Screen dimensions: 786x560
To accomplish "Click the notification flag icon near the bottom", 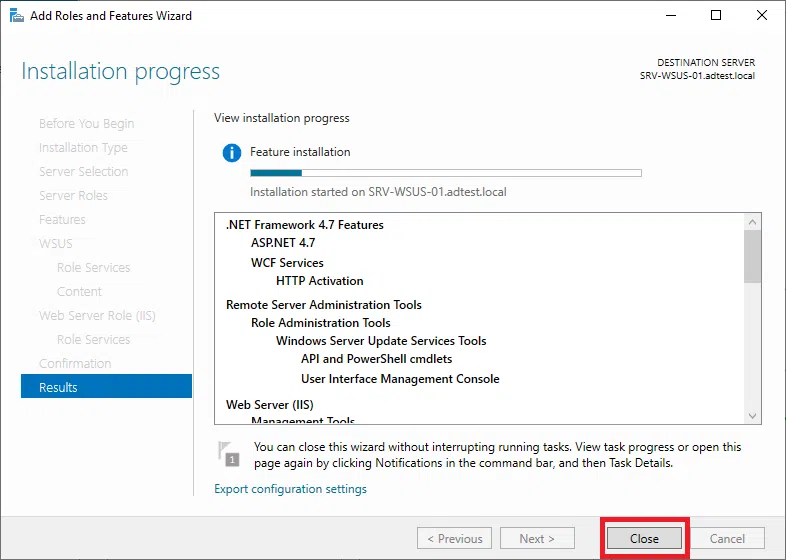I will (229, 453).
